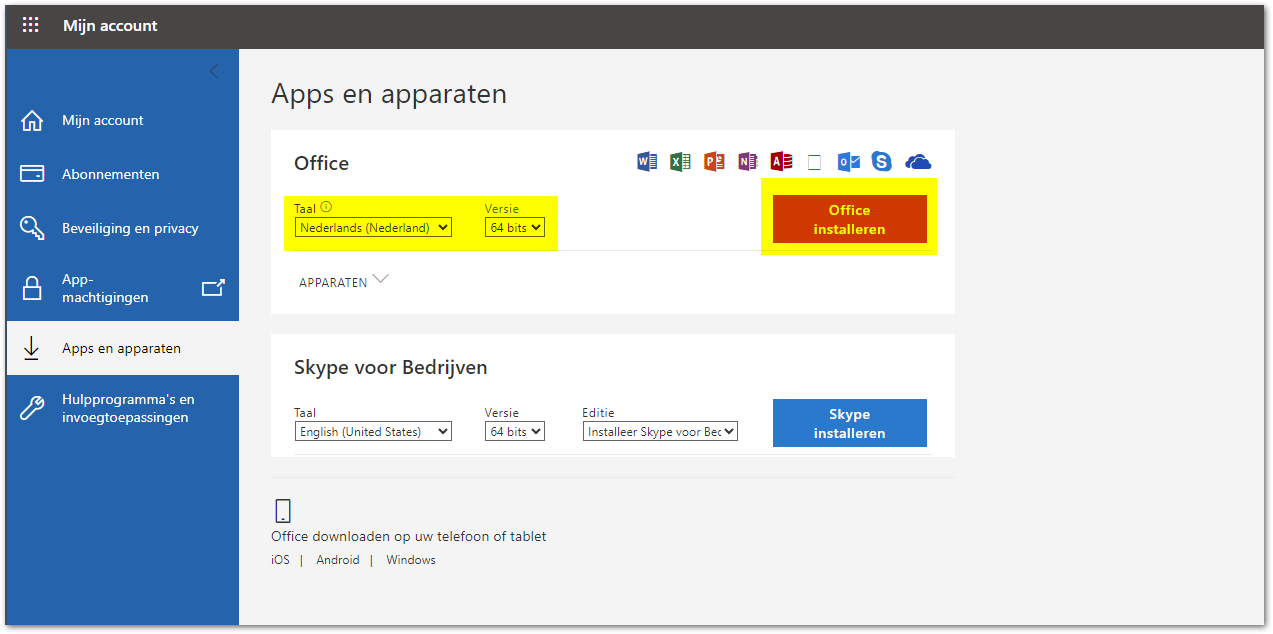Viewport: 1273px width, 634px height.
Task: Click the info icon beside Taal
Action: point(326,208)
